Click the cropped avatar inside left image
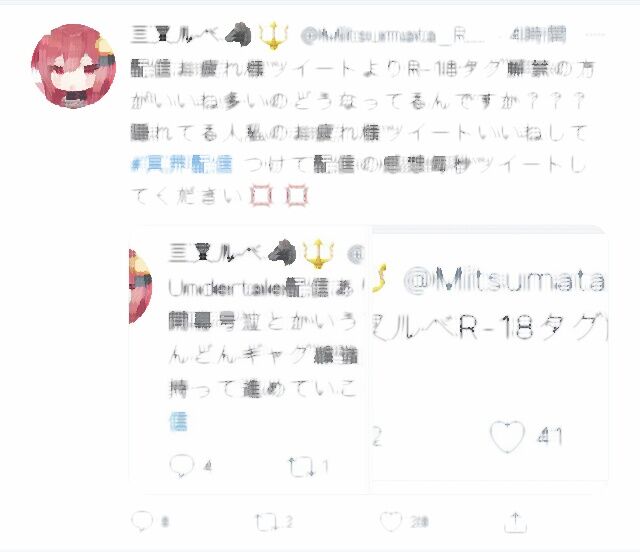 point(140,287)
